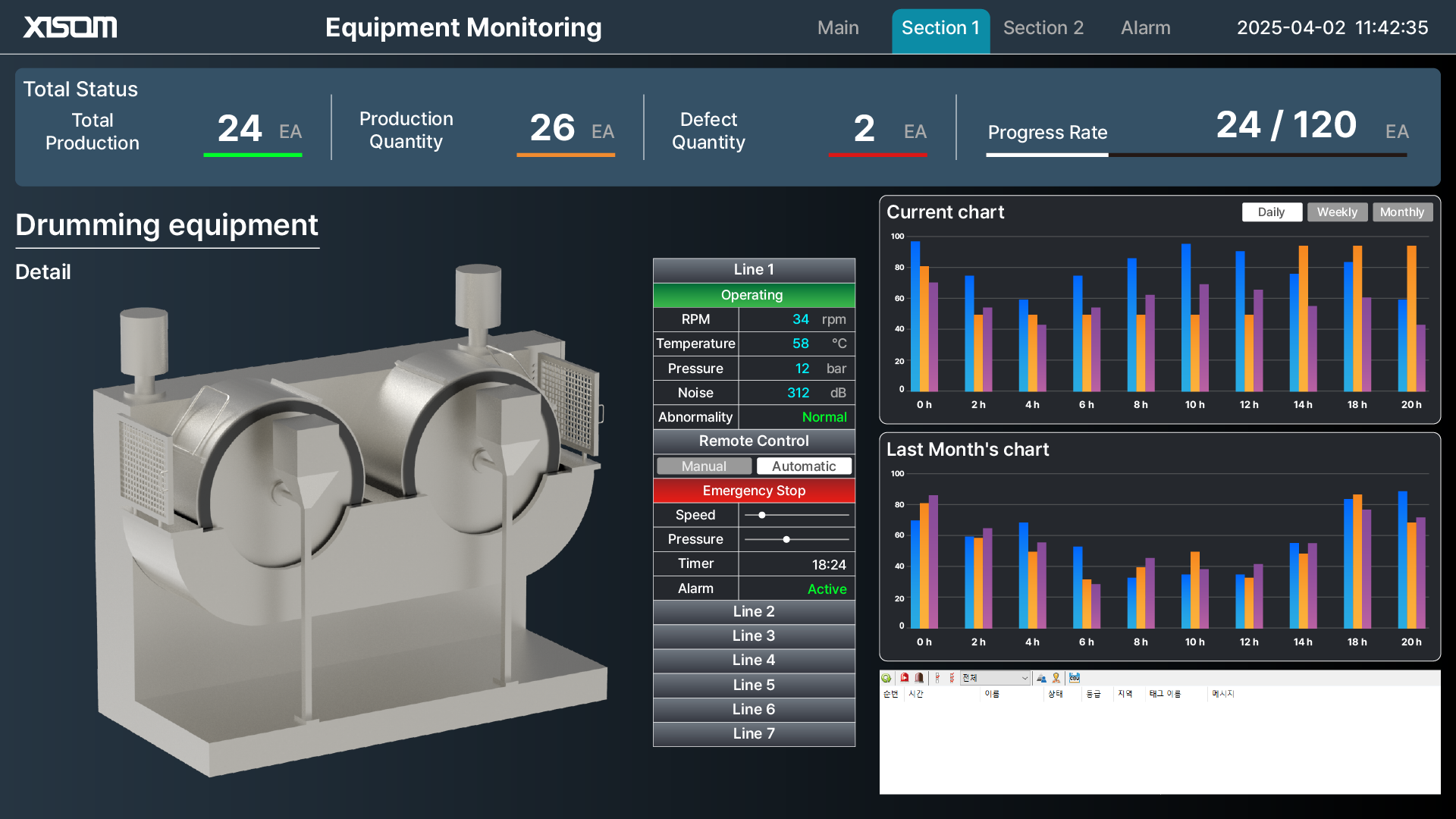Select the red siren alarm icon
The image size is (1456, 819).
coord(904,678)
